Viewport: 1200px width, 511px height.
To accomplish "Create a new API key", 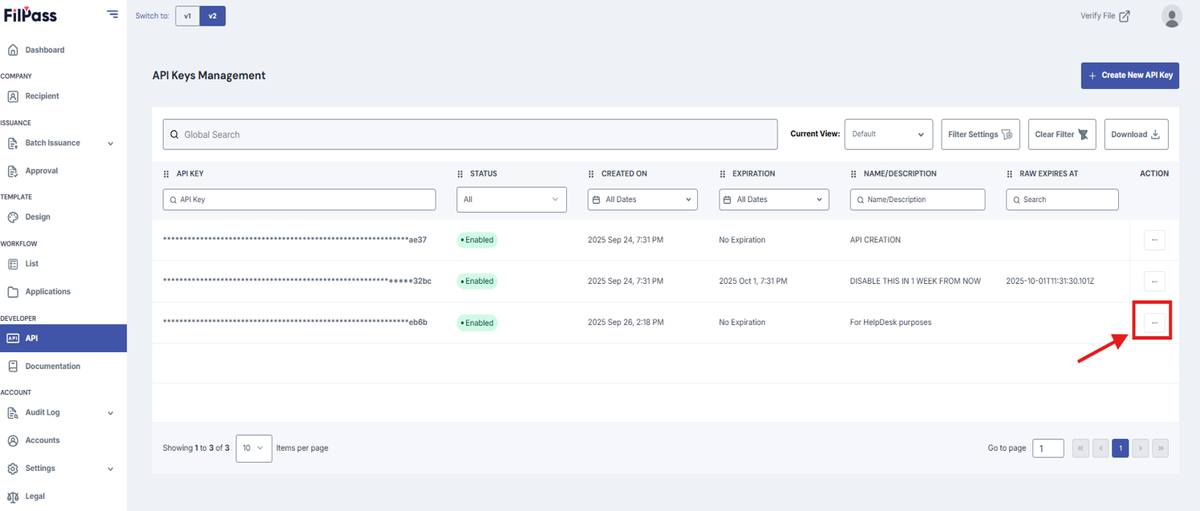I will [x=1130, y=75].
